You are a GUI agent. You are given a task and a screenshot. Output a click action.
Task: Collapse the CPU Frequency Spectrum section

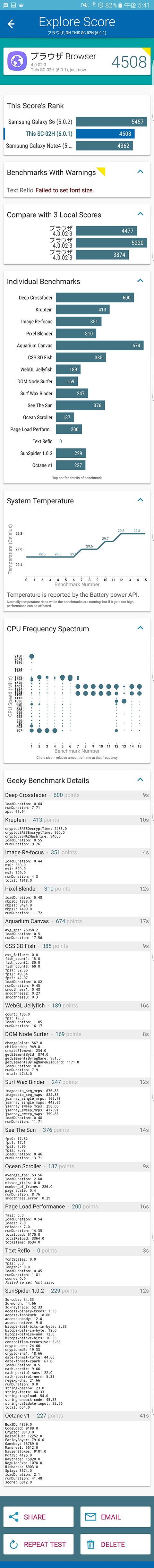point(140,628)
